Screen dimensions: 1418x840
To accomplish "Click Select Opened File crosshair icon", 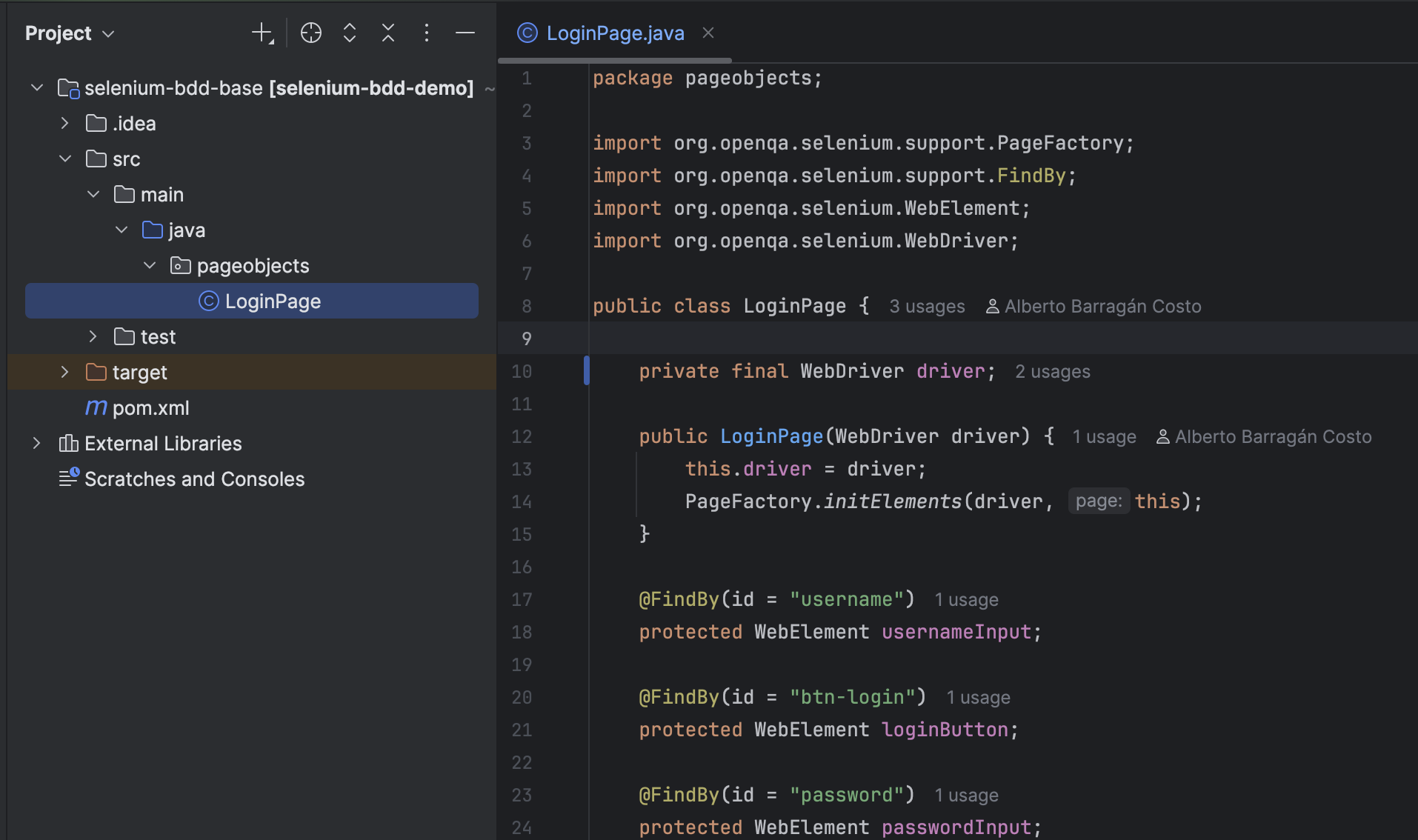I will (311, 33).
